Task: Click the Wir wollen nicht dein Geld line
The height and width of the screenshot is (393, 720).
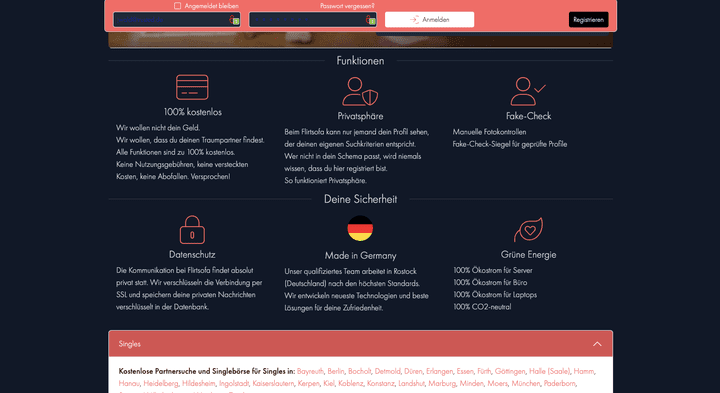Action: 158,128
